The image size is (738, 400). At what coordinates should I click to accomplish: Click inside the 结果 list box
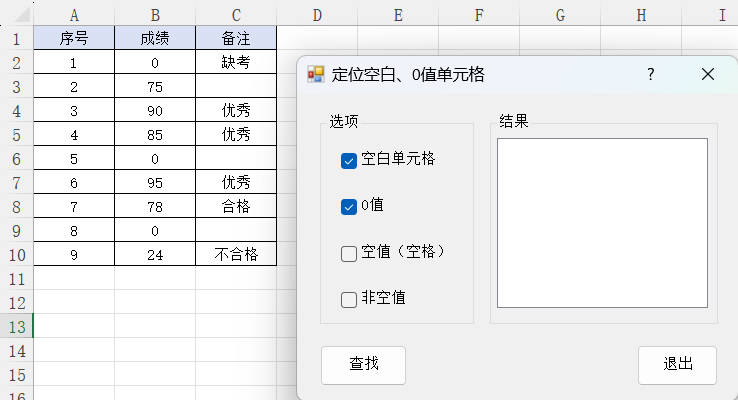point(602,222)
